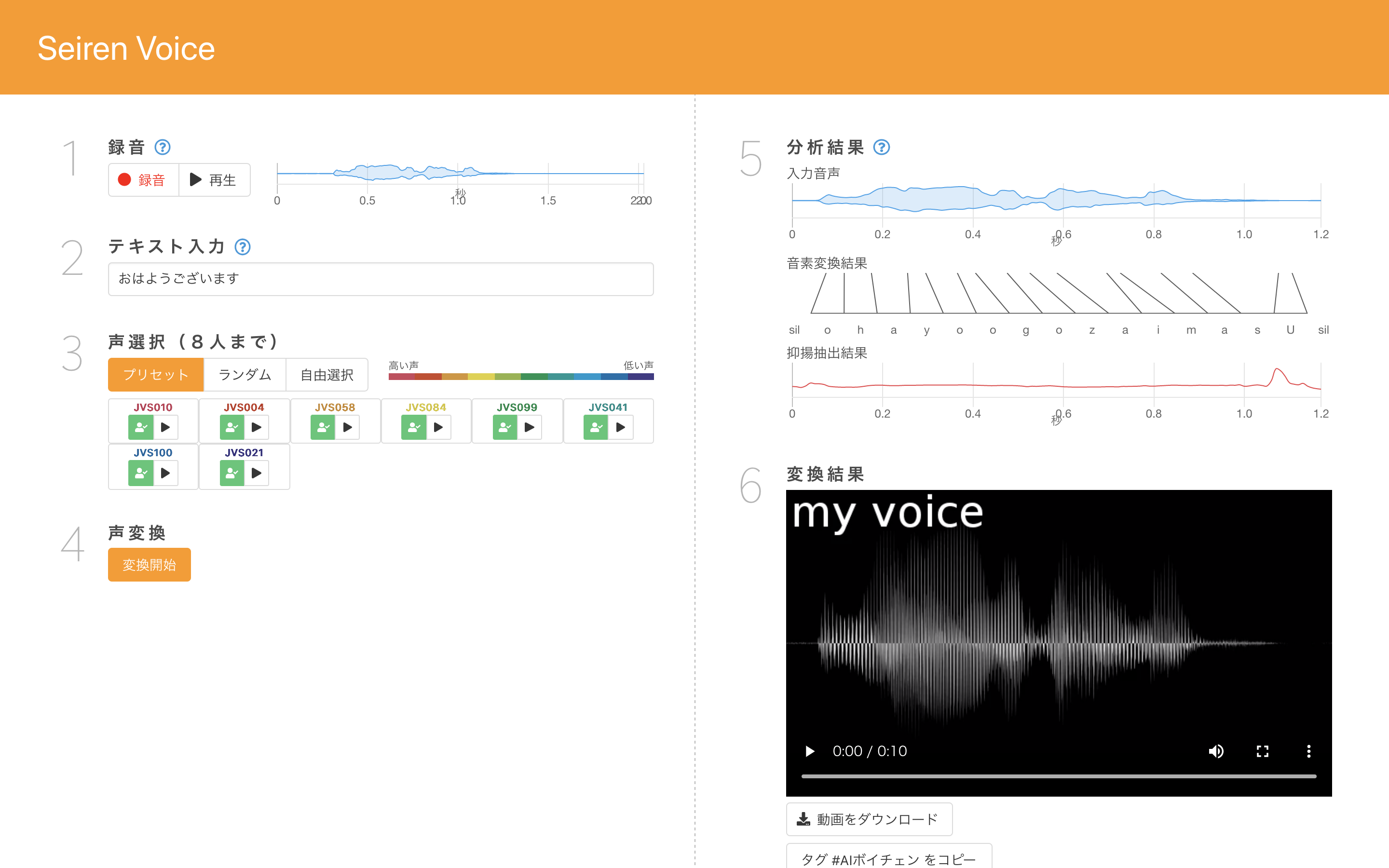Open the video's three-dot options menu

[1308, 751]
